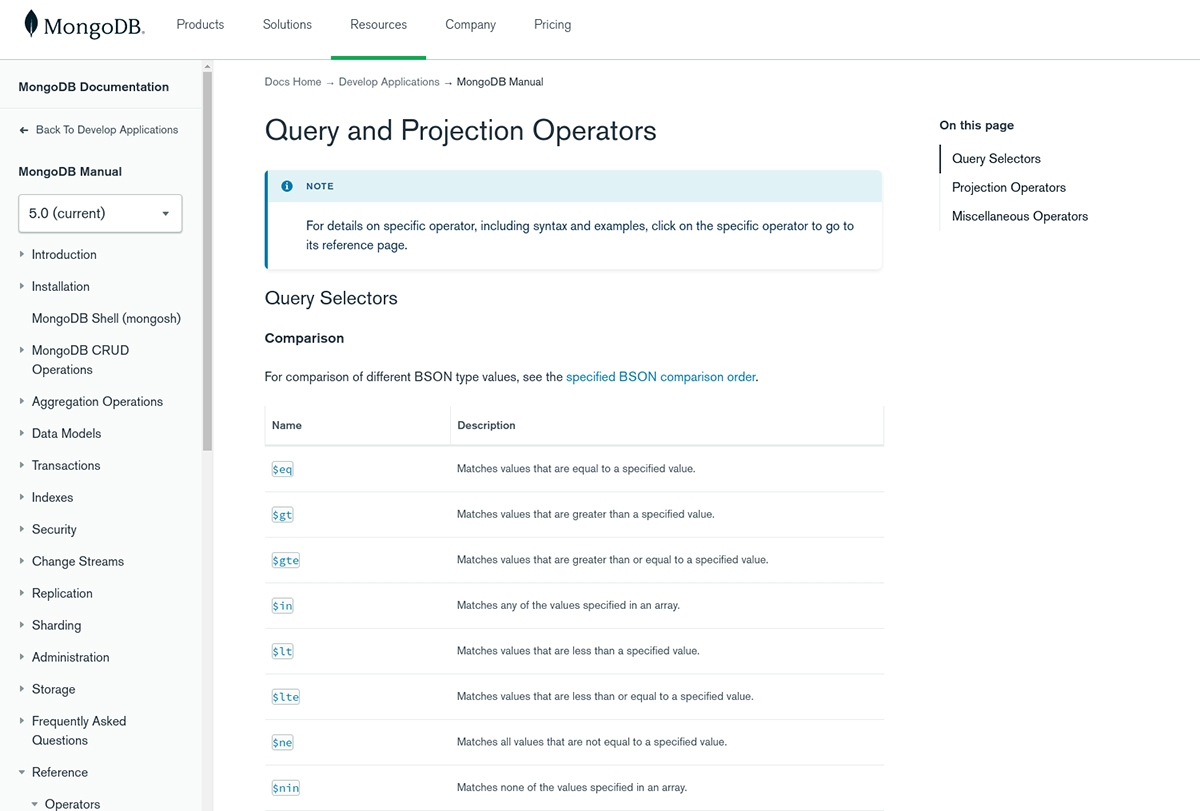1200x811 pixels.
Task: Open the $eq operator reference
Action: pyautogui.click(x=282, y=469)
